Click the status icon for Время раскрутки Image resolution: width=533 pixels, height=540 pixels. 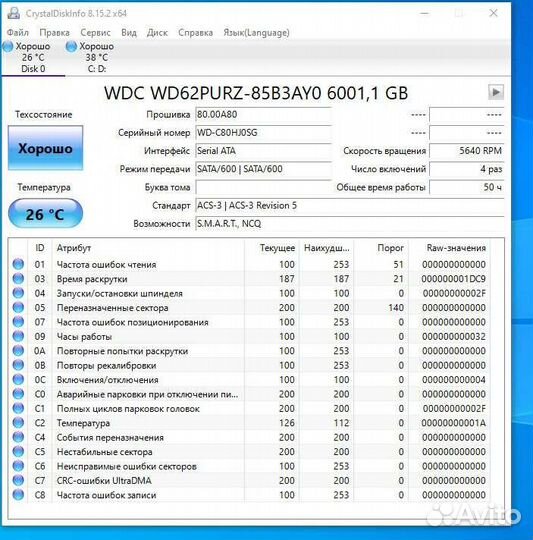pyautogui.click(x=18, y=279)
